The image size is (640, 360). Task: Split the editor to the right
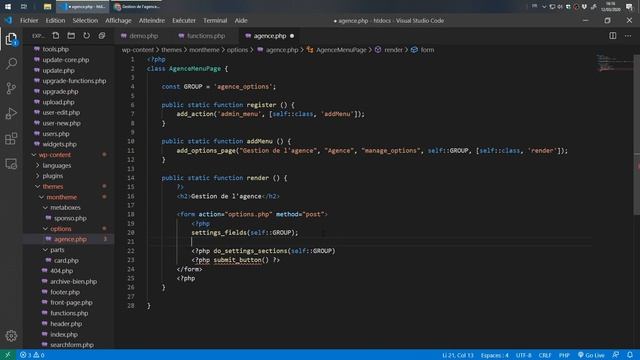point(613,36)
